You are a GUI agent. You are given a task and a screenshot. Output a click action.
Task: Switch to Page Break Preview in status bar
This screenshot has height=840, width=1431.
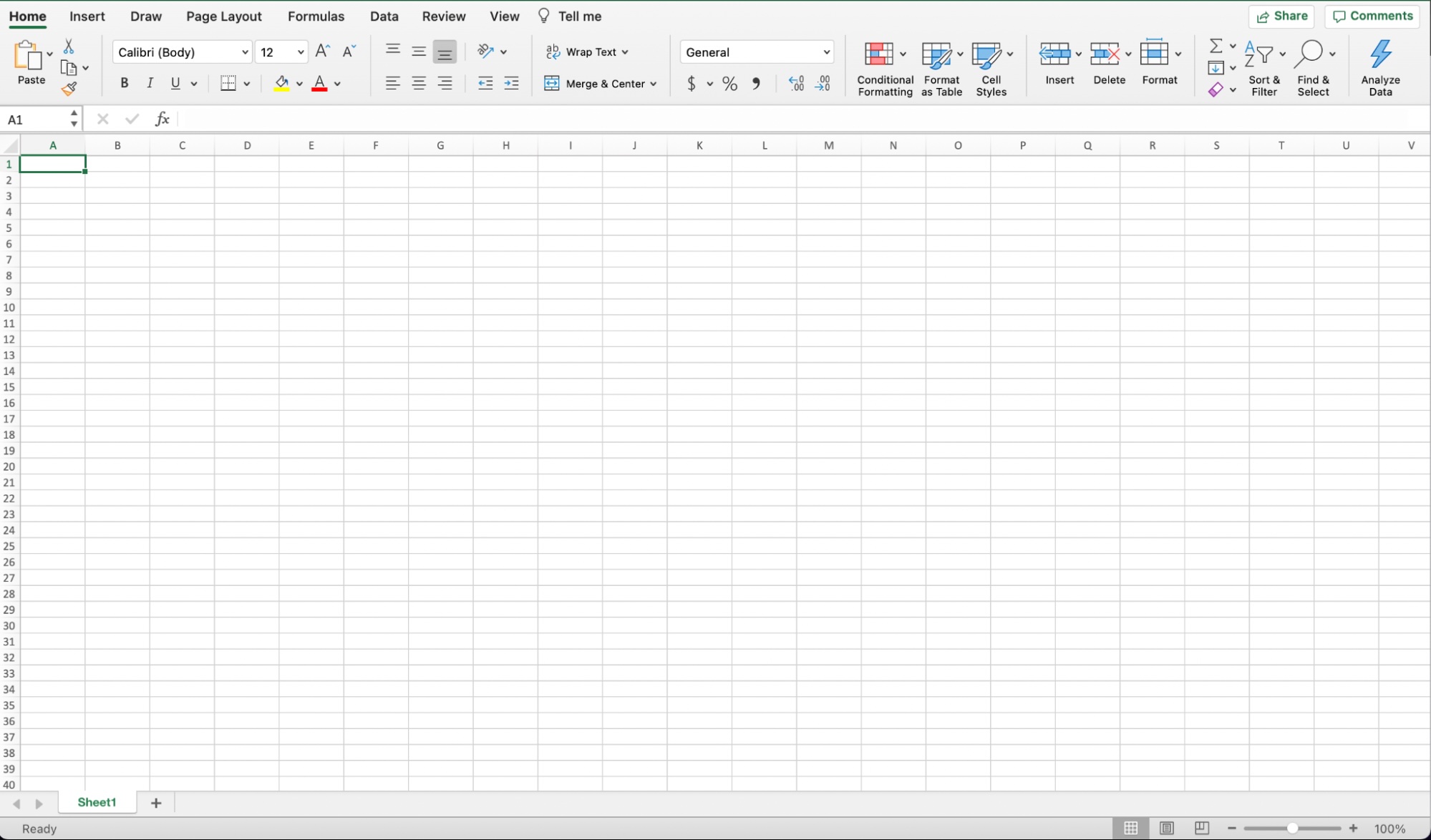tap(1202, 828)
